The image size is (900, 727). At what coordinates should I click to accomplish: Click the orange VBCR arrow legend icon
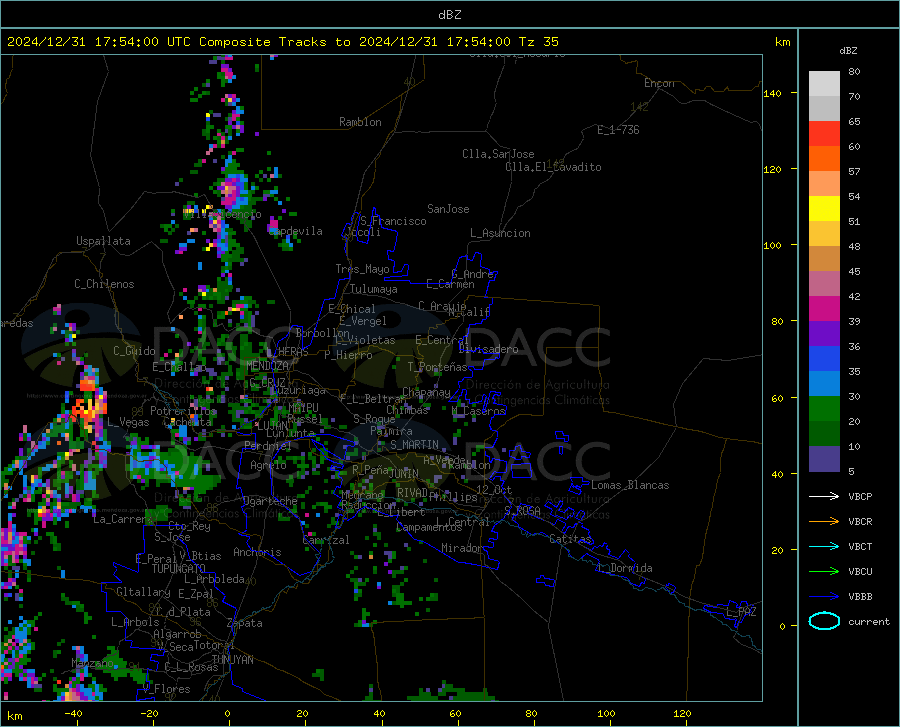[824, 521]
